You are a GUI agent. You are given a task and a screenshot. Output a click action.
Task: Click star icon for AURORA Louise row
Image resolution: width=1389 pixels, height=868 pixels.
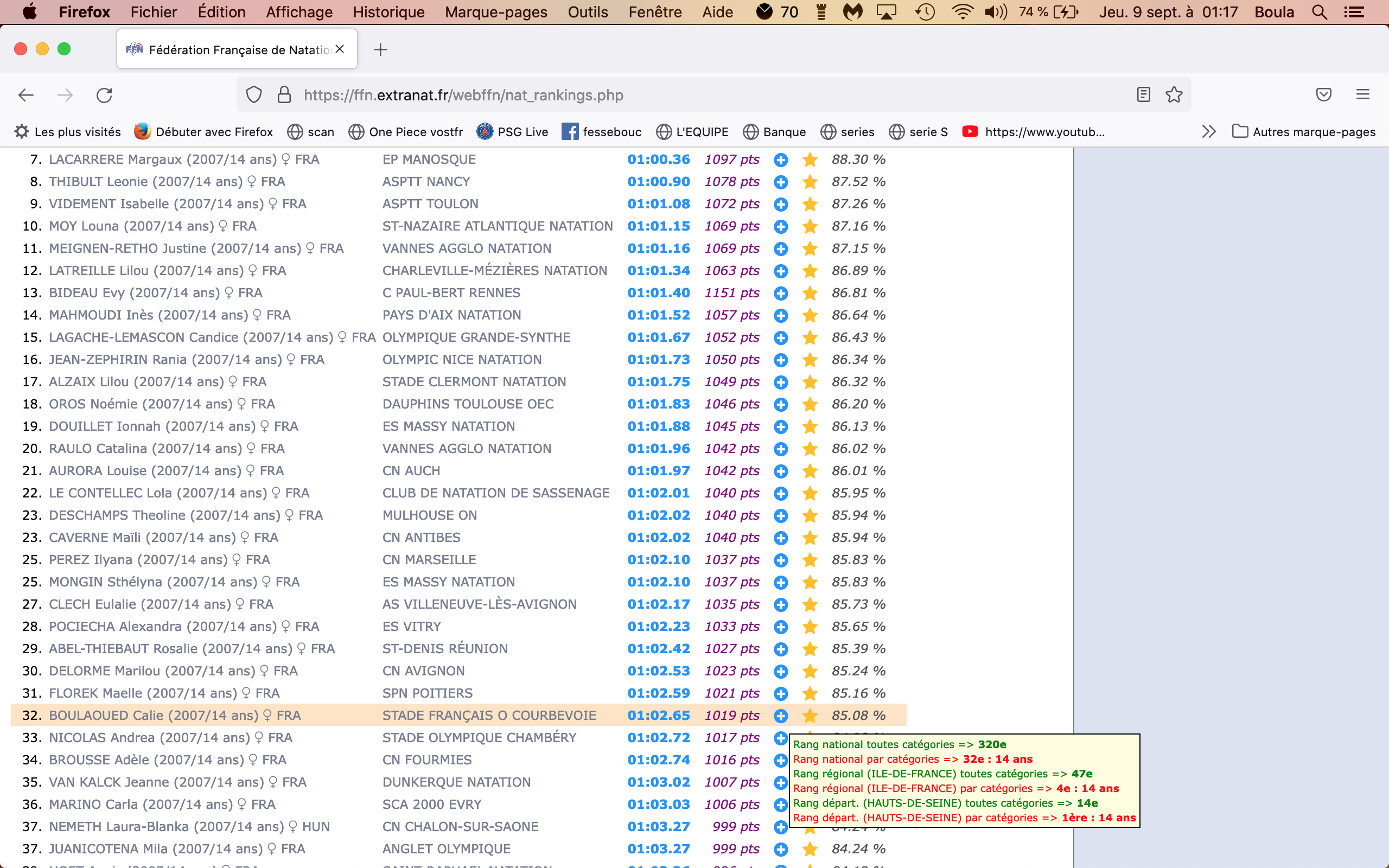coord(810,471)
